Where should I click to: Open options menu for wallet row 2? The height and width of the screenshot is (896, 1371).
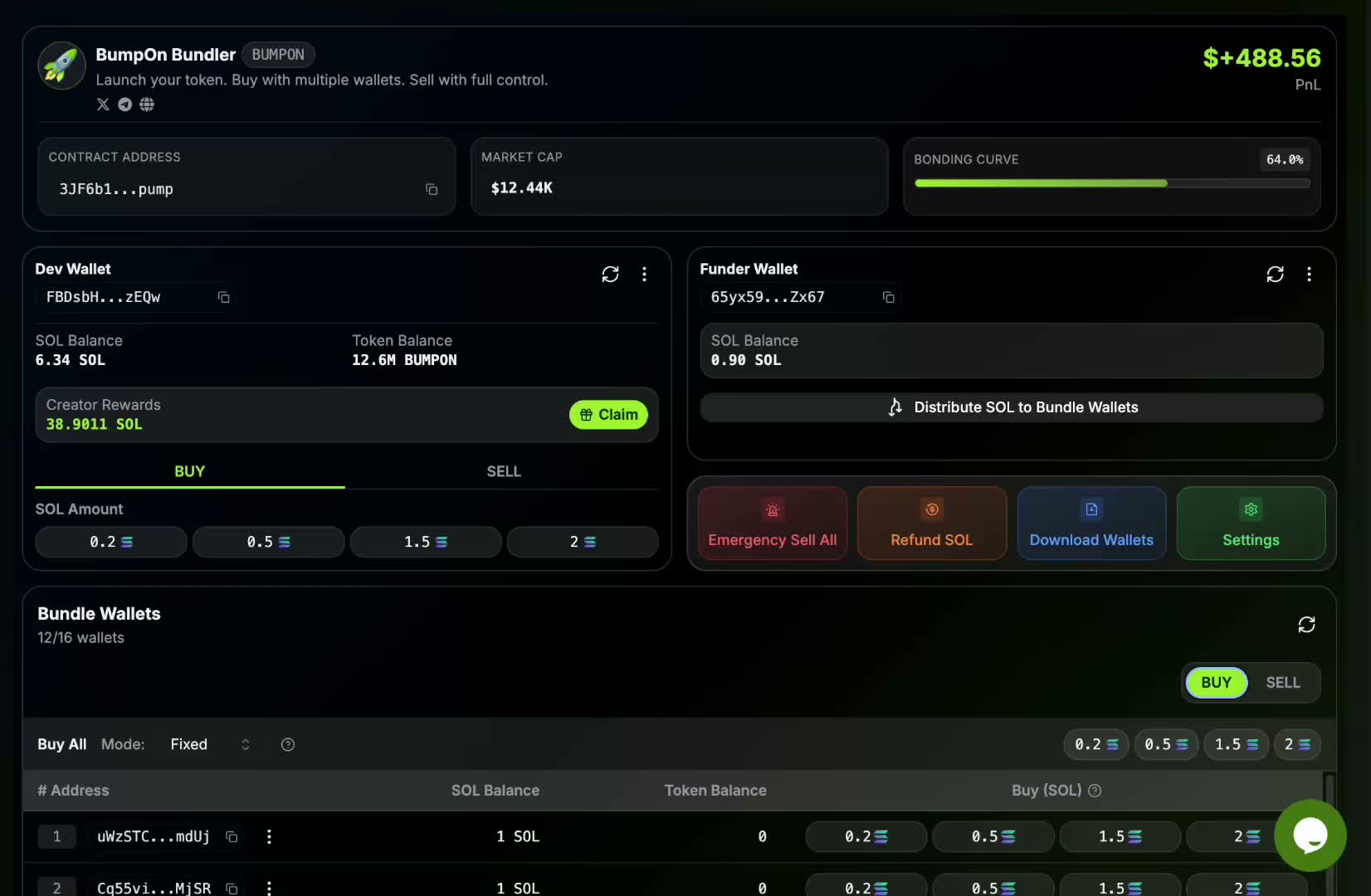point(268,888)
